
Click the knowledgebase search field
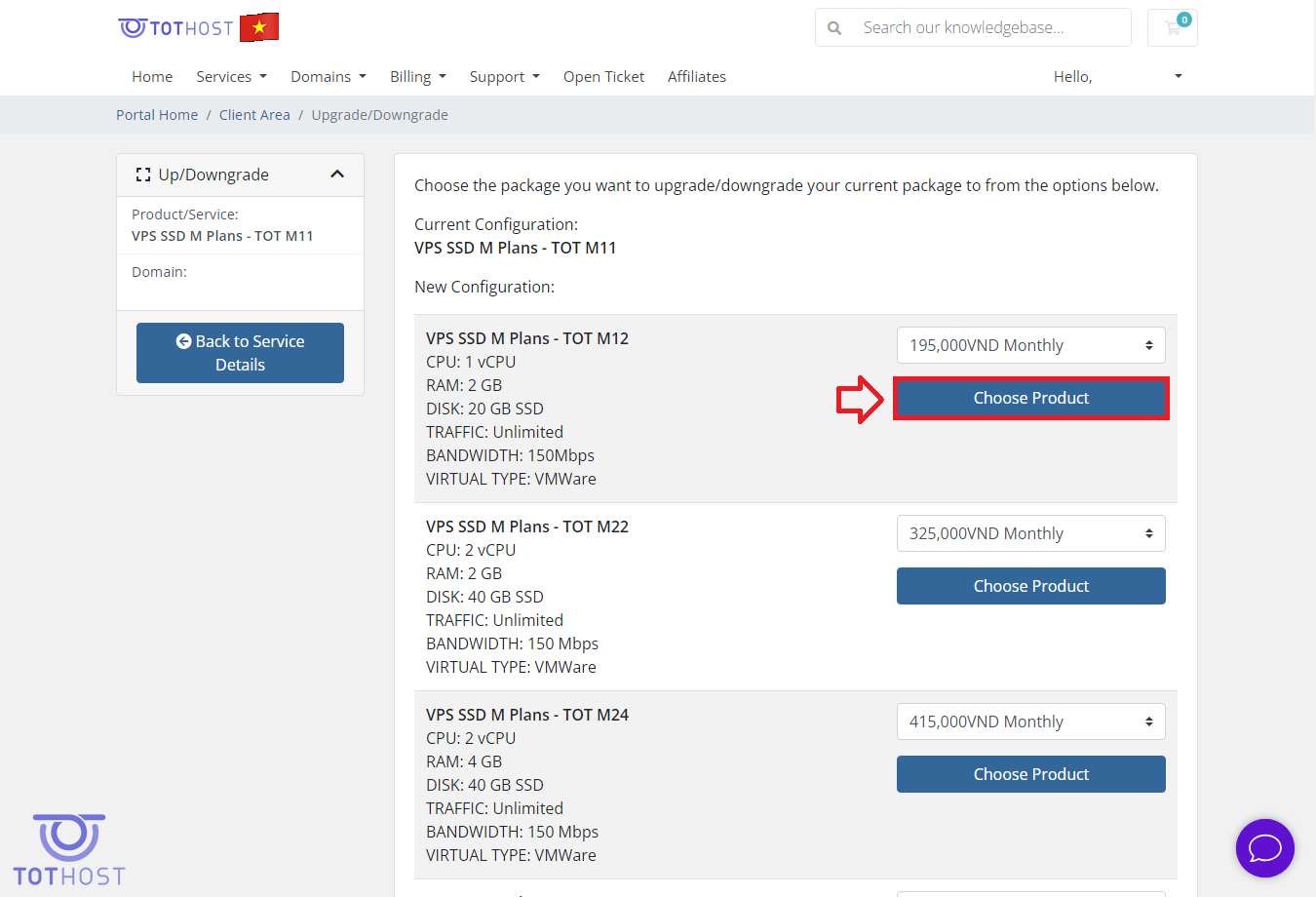coord(989,28)
